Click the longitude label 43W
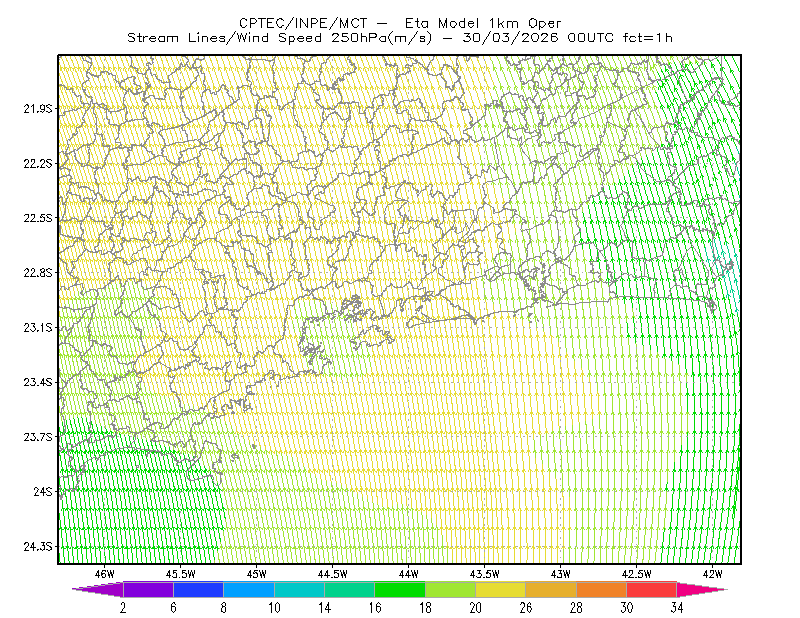800x618 pixels. click(561, 574)
